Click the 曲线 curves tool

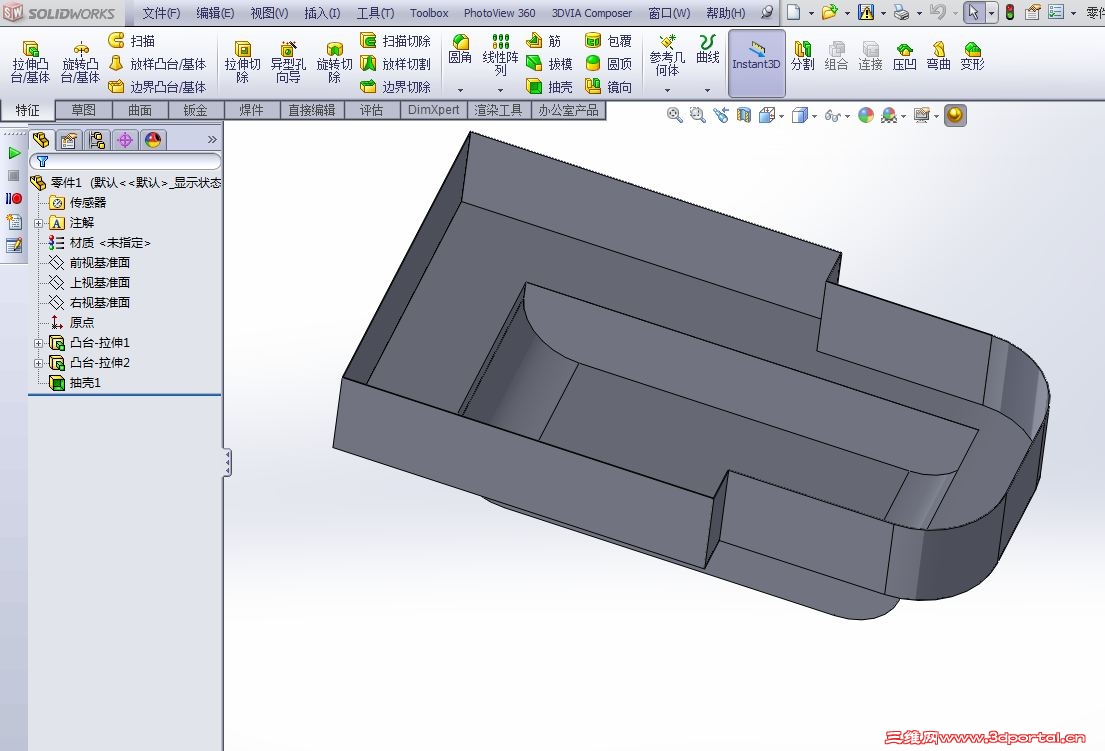click(x=707, y=49)
